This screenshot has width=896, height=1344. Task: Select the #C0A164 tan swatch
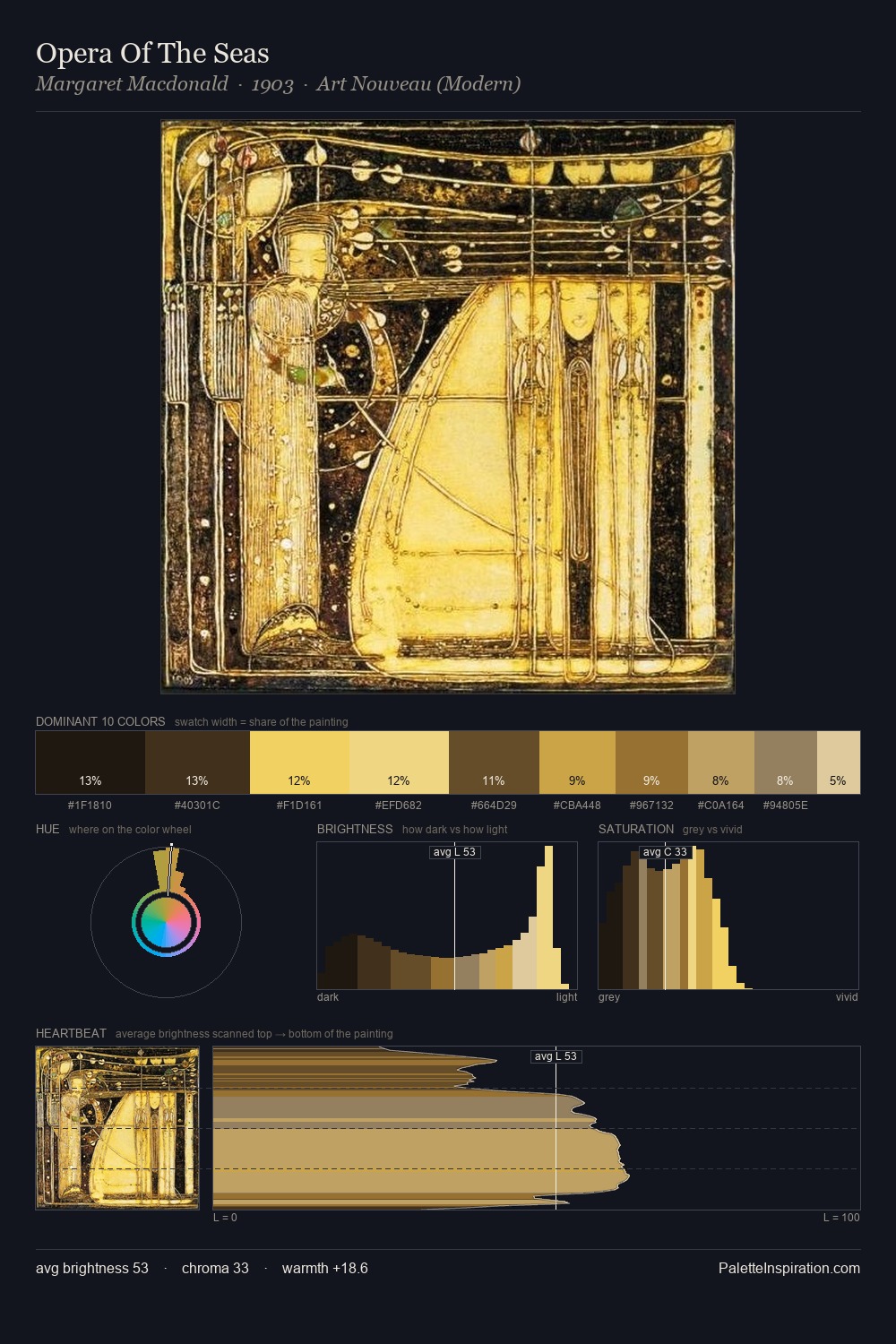pos(721,762)
